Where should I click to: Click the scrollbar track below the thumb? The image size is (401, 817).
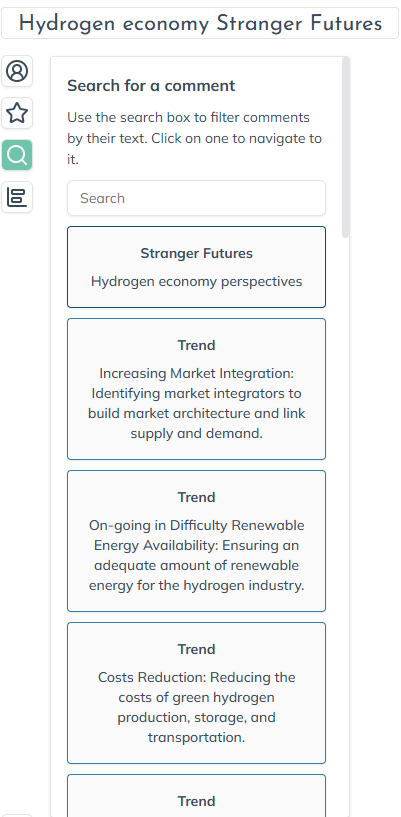345,521
